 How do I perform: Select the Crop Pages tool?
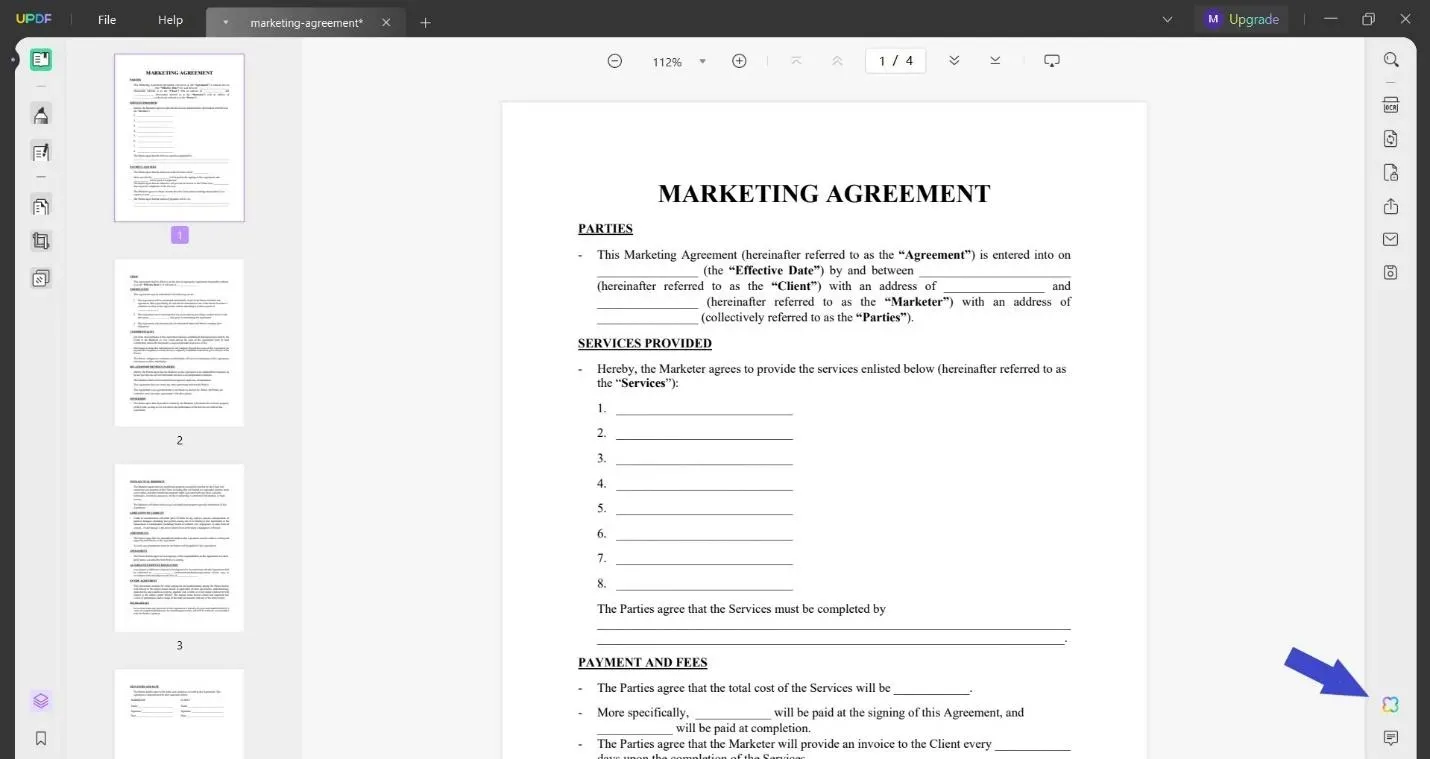coord(41,241)
